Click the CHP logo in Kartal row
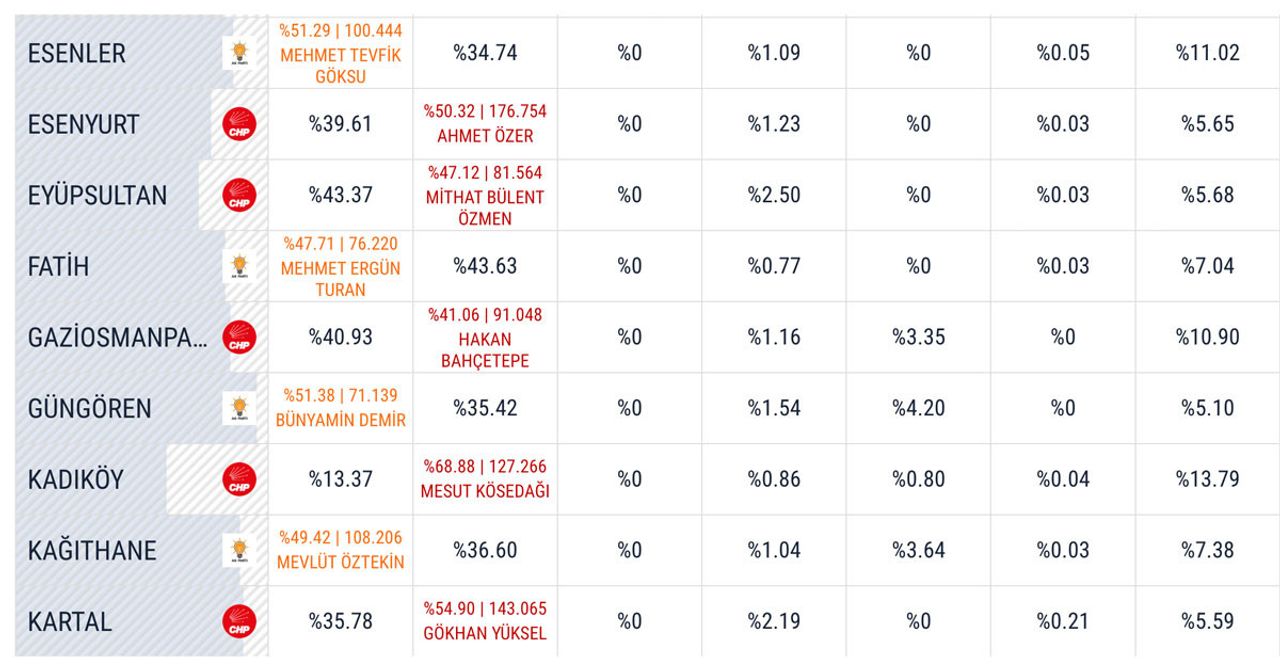This screenshot has height=670, width=1280. [239, 621]
